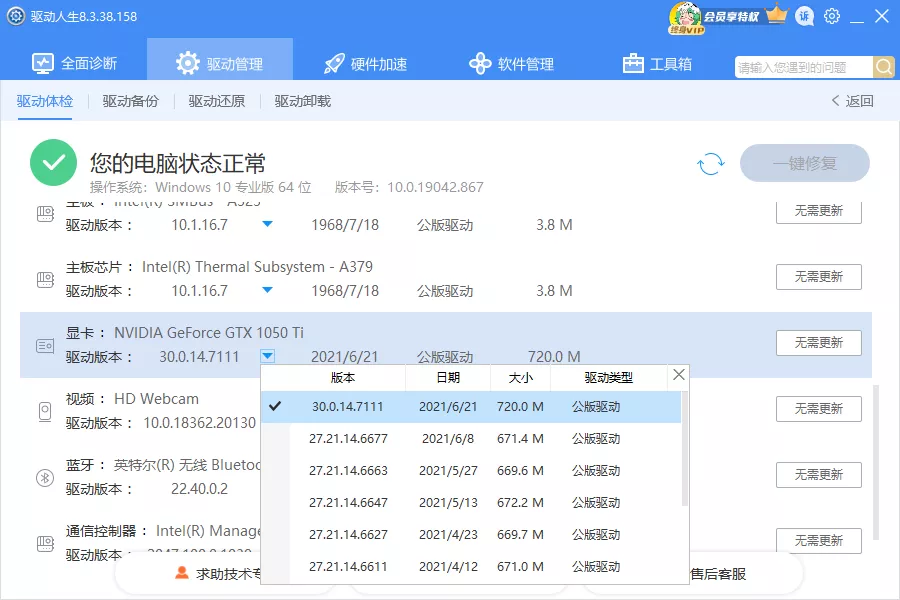Click the checkmark next to 30.0.14.7111
Screen dimensions: 900x600
pos(275,407)
